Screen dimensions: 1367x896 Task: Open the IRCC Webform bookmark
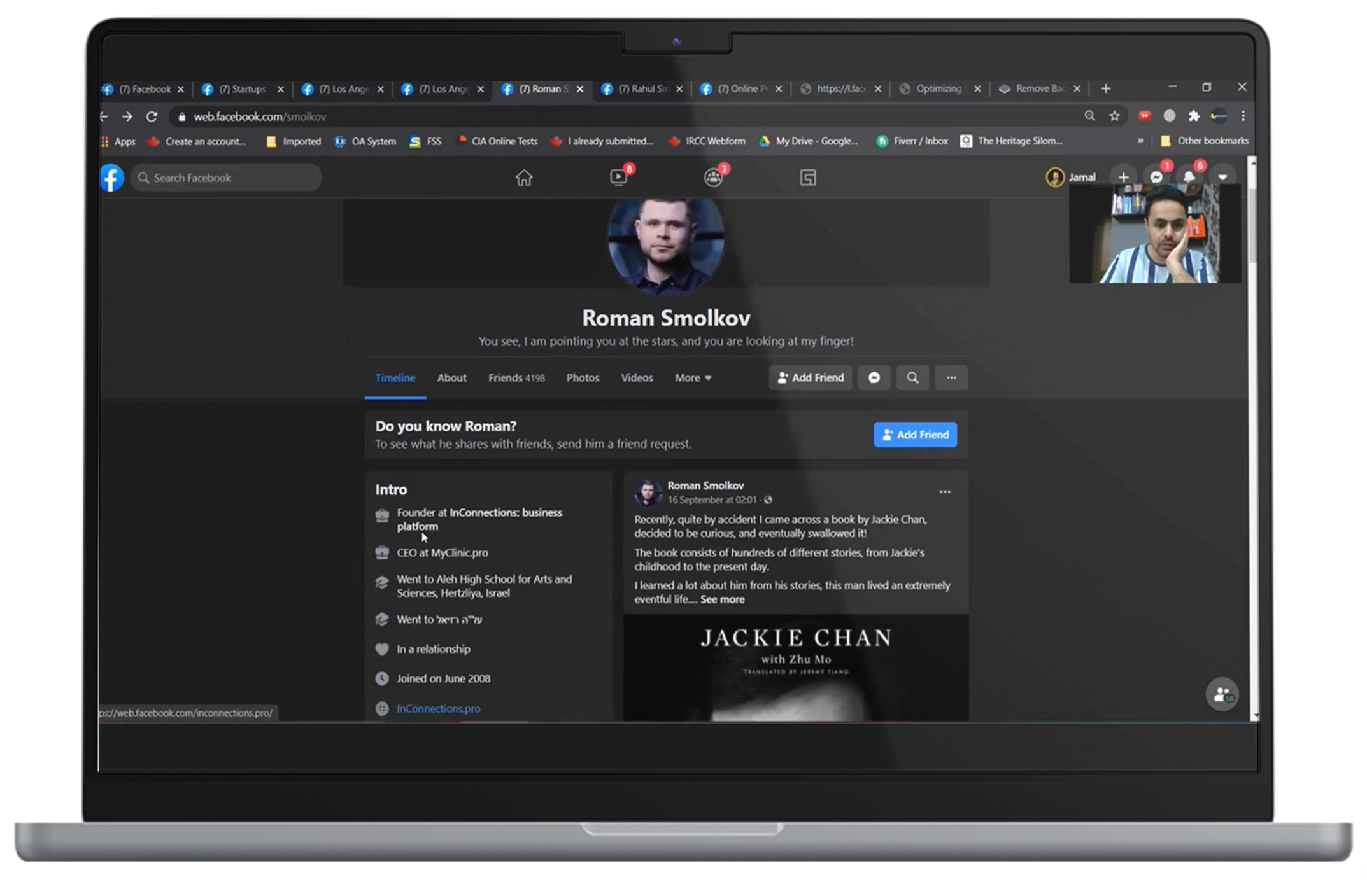(707, 141)
